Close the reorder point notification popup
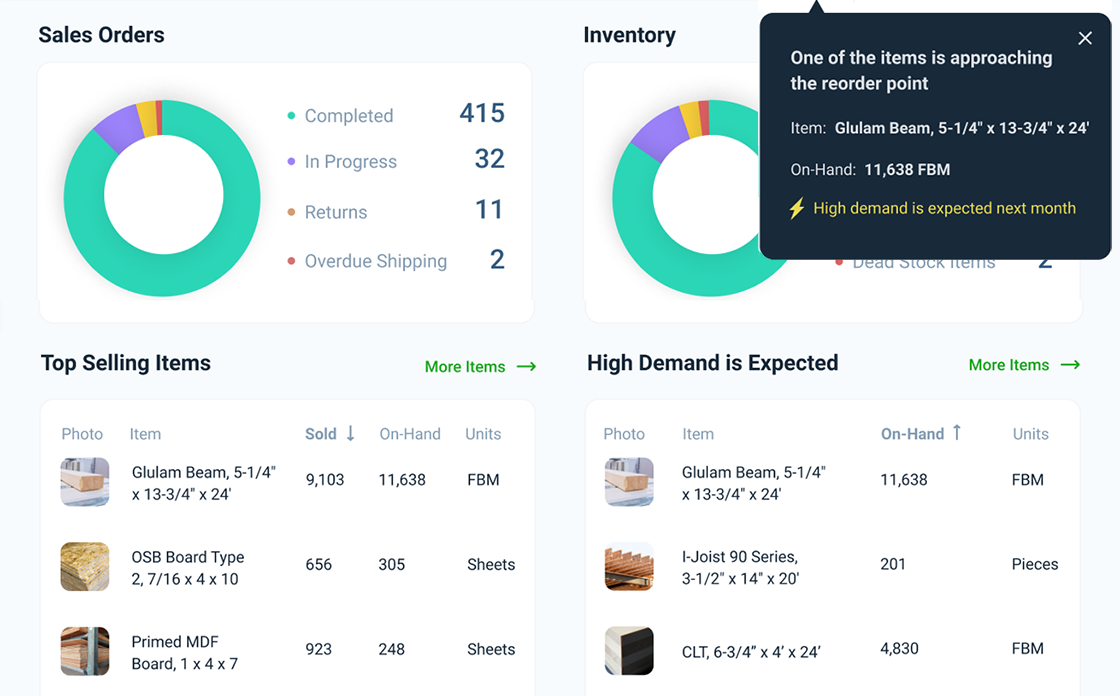Viewport: 1120px width, 696px height. pyautogui.click(x=1085, y=39)
